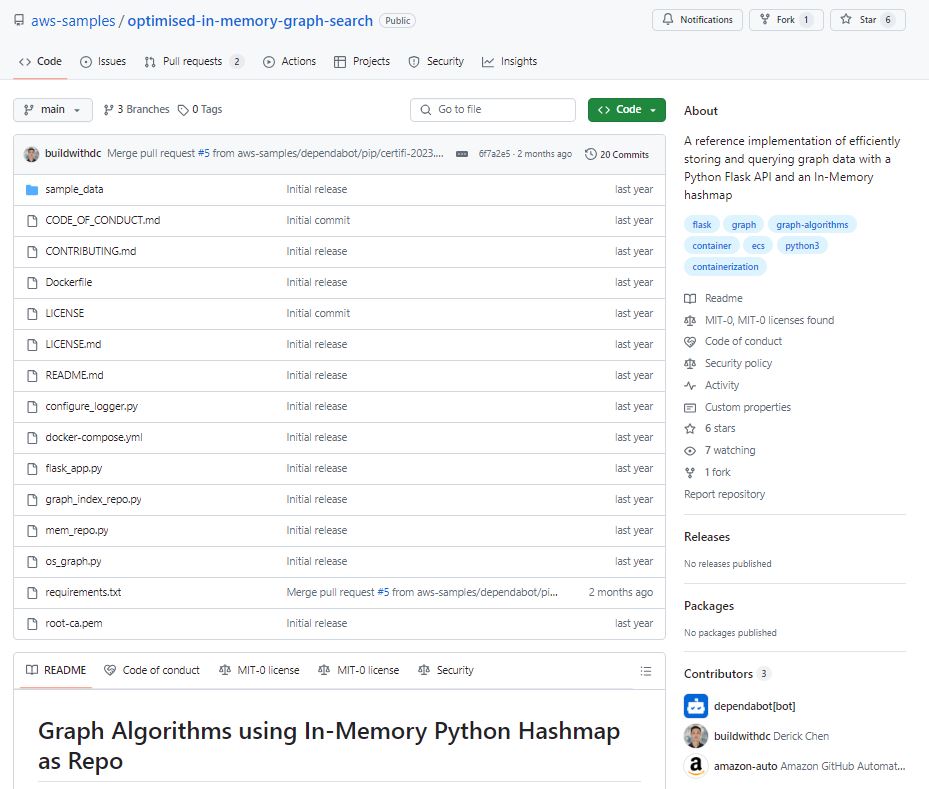The height and width of the screenshot is (789, 929).
Task: Click the amazon-auto contributor avatar
Action: [x=696, y=766]
